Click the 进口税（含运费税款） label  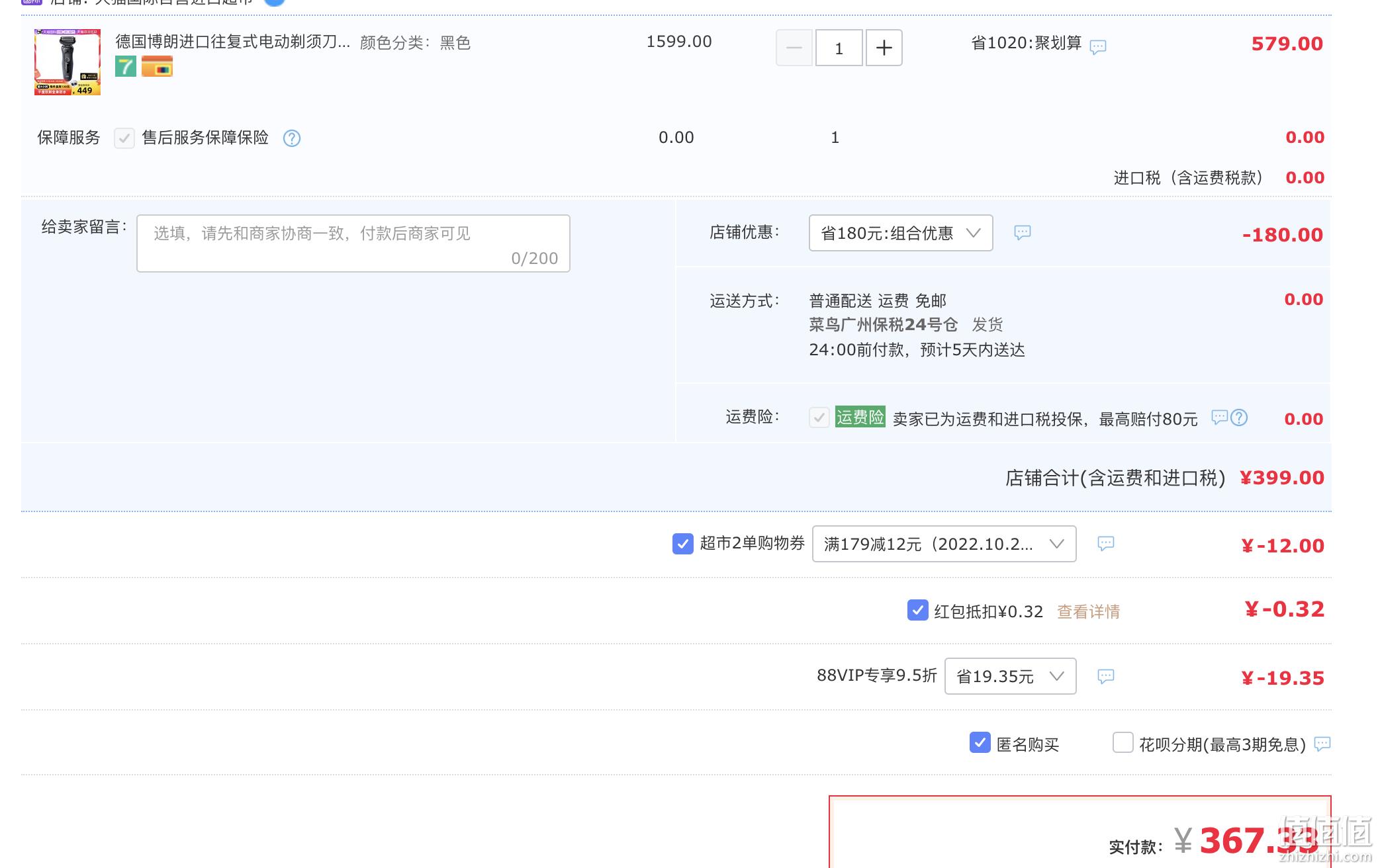click(x=1188, y=178)
